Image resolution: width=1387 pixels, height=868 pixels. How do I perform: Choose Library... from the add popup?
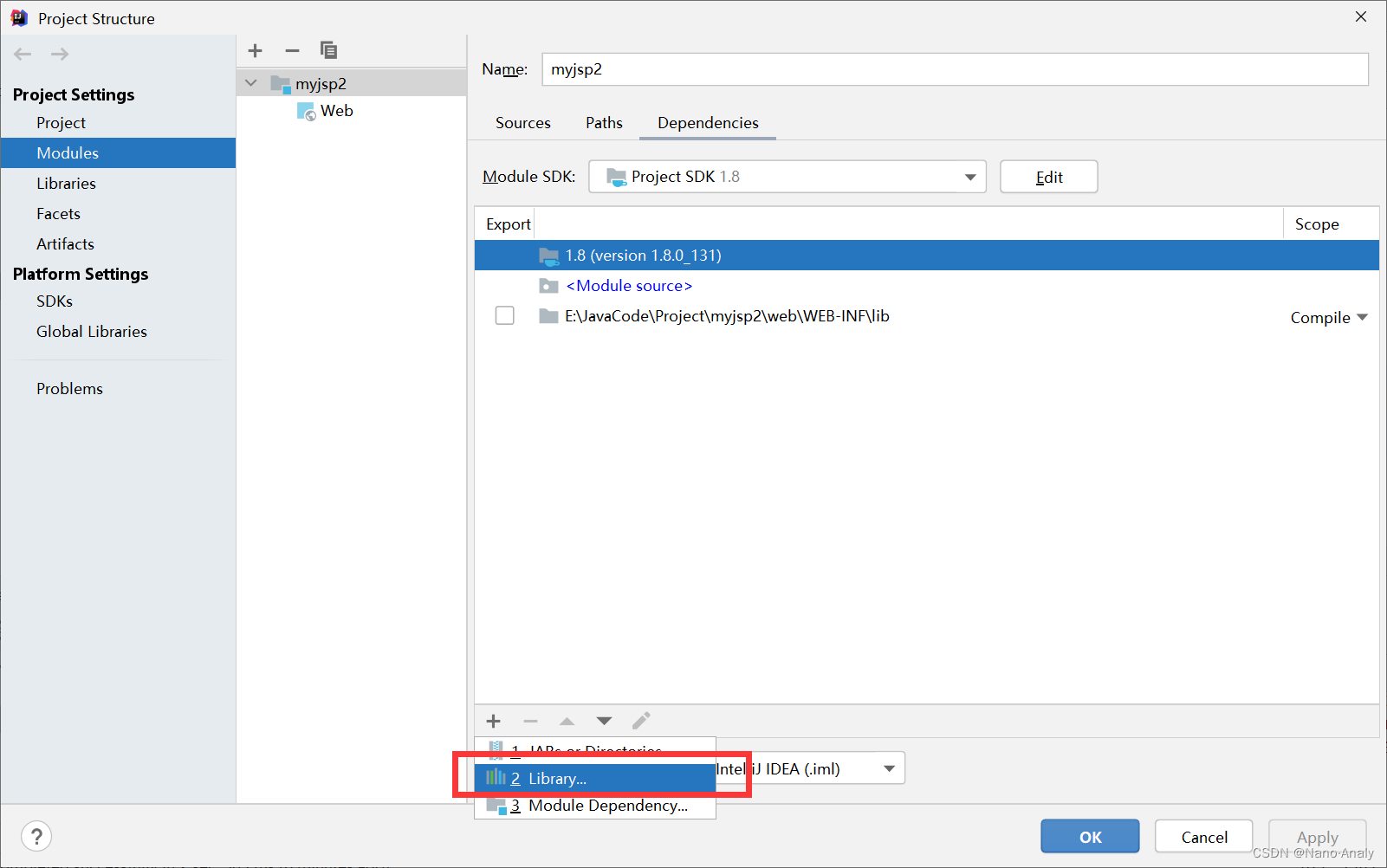(595, 778)
